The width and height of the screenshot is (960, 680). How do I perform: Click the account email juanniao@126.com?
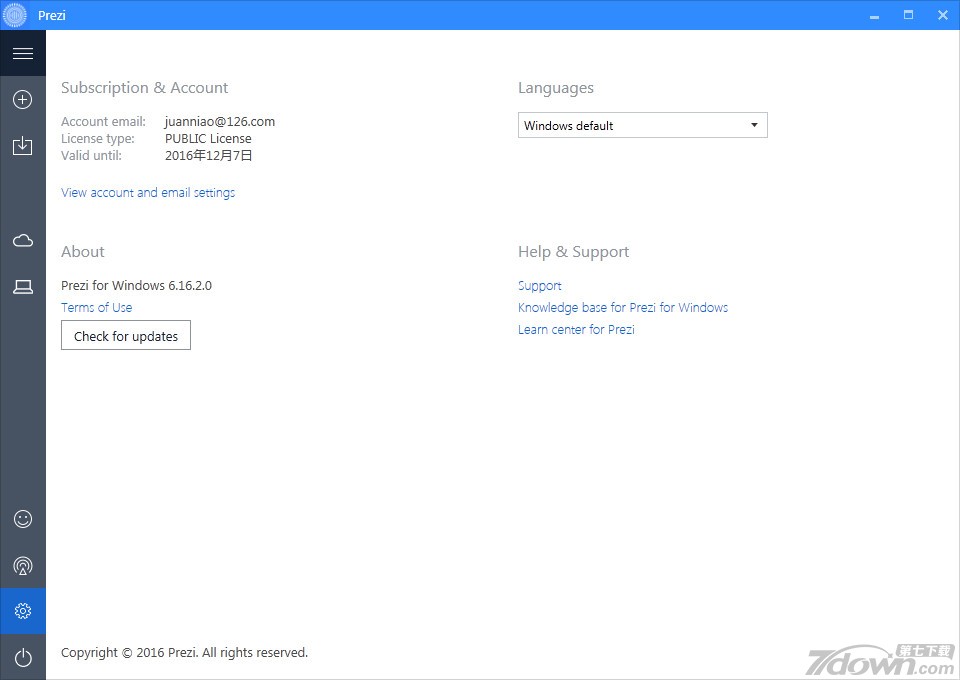220,121
